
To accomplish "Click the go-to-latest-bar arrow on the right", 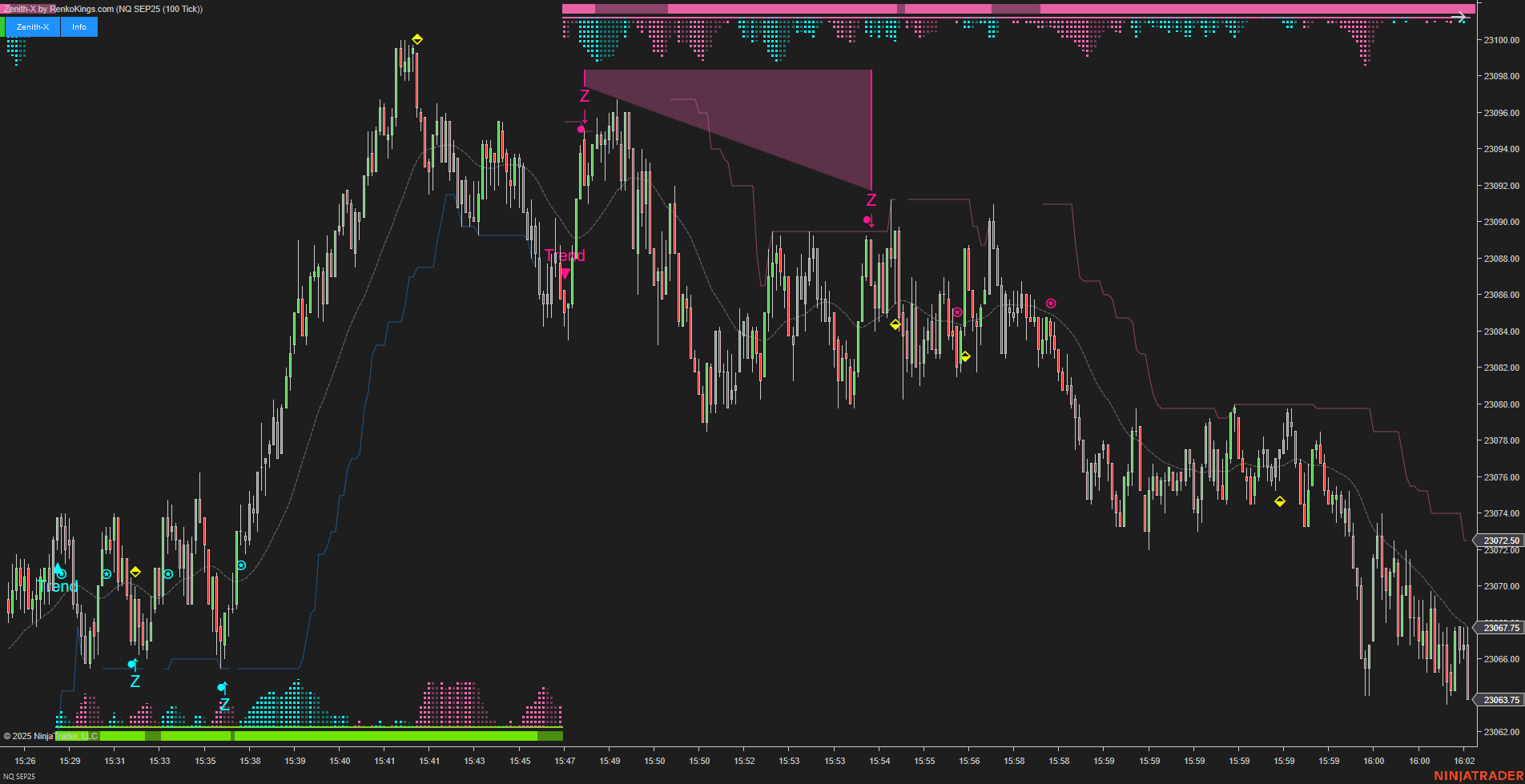I will 1463,16.
